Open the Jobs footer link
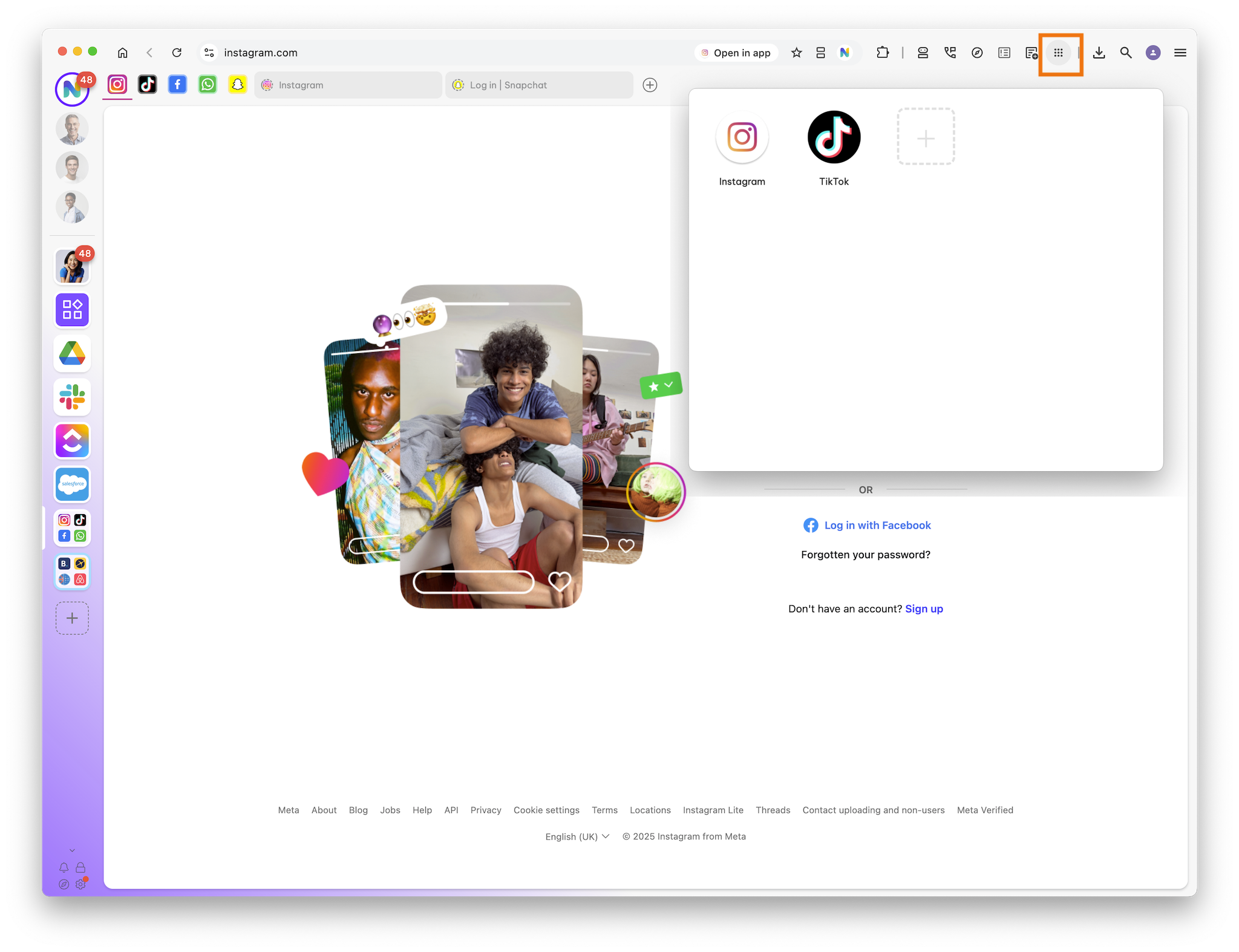The image size is (1239, 952). tap(390, 810)
